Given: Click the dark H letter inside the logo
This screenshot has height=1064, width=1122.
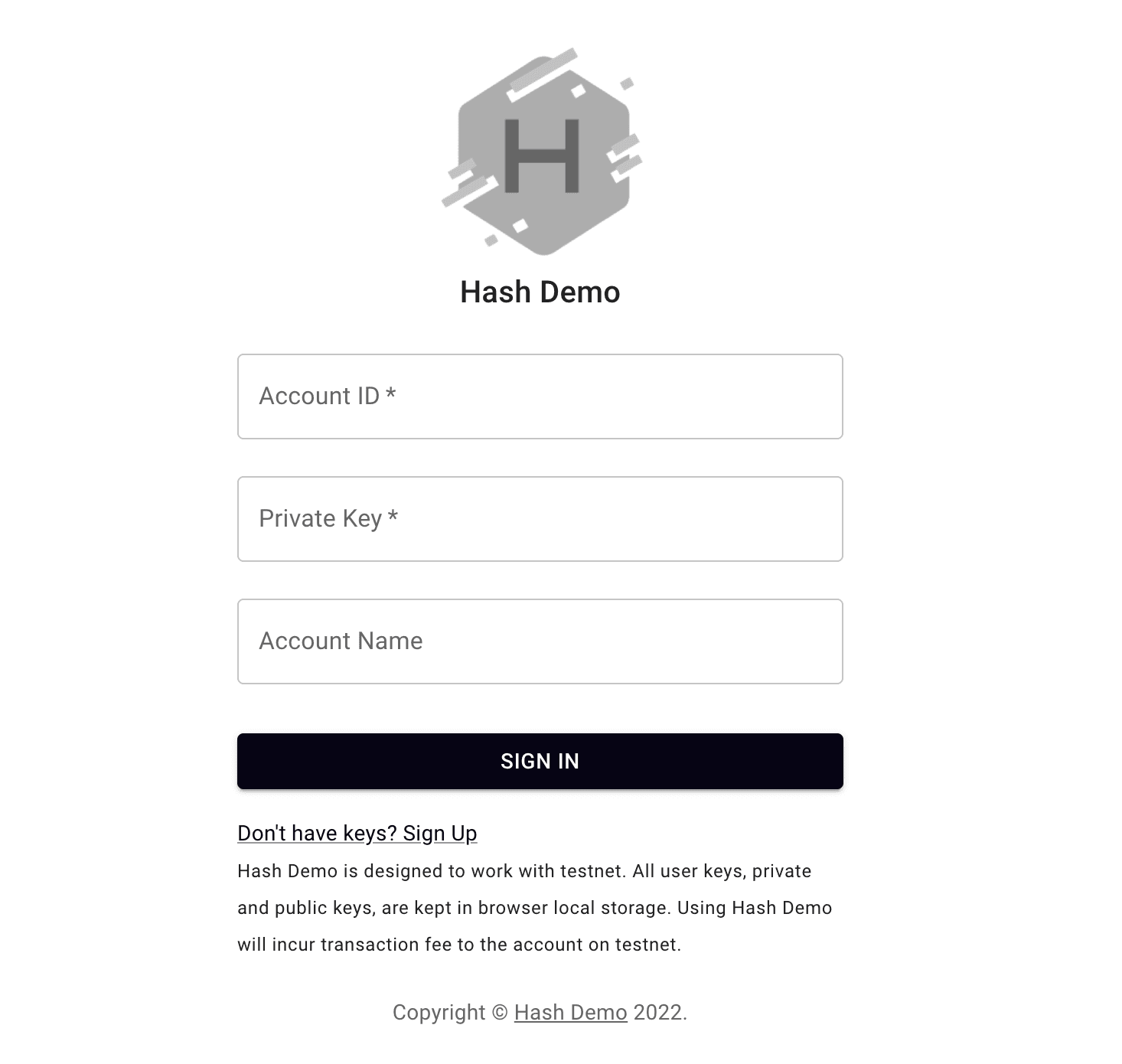Looking at the screenshot, I should pyautogui.click(x=542, y=155).
